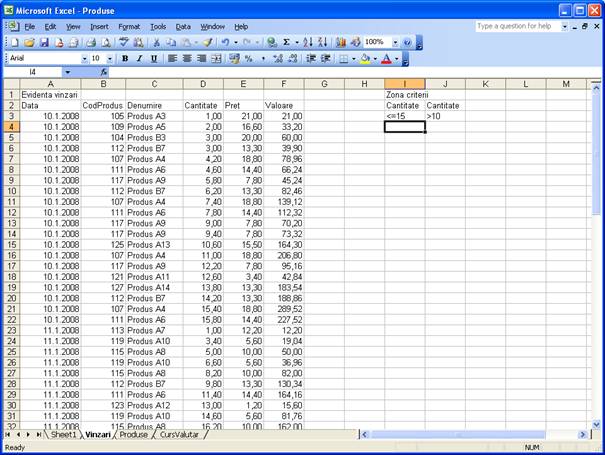
Task: Expand the font size dropdown
Action: click(110, 59)
